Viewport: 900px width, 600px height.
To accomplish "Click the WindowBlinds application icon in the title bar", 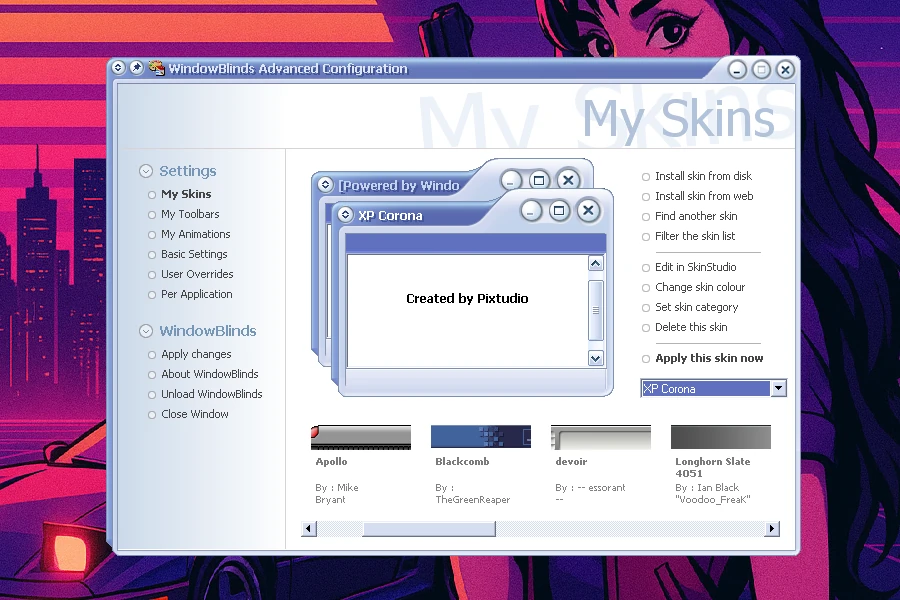I will pos(156,68).
